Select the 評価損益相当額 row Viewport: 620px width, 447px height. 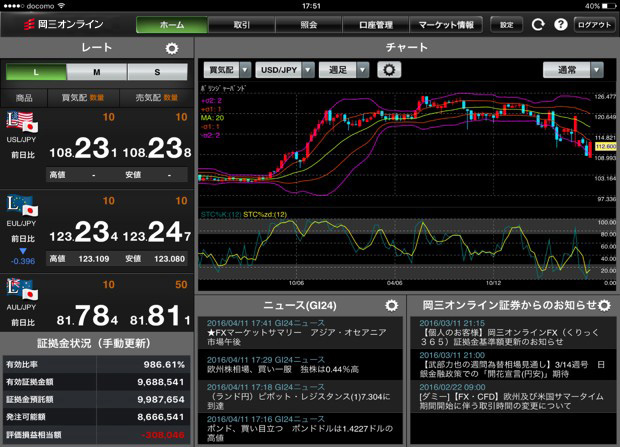pyautogui.click(x=96, y=435)
